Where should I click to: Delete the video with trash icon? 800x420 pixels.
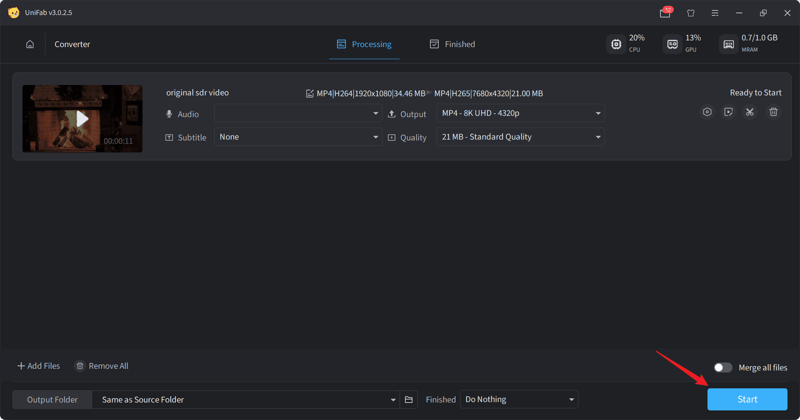point(773,112)
